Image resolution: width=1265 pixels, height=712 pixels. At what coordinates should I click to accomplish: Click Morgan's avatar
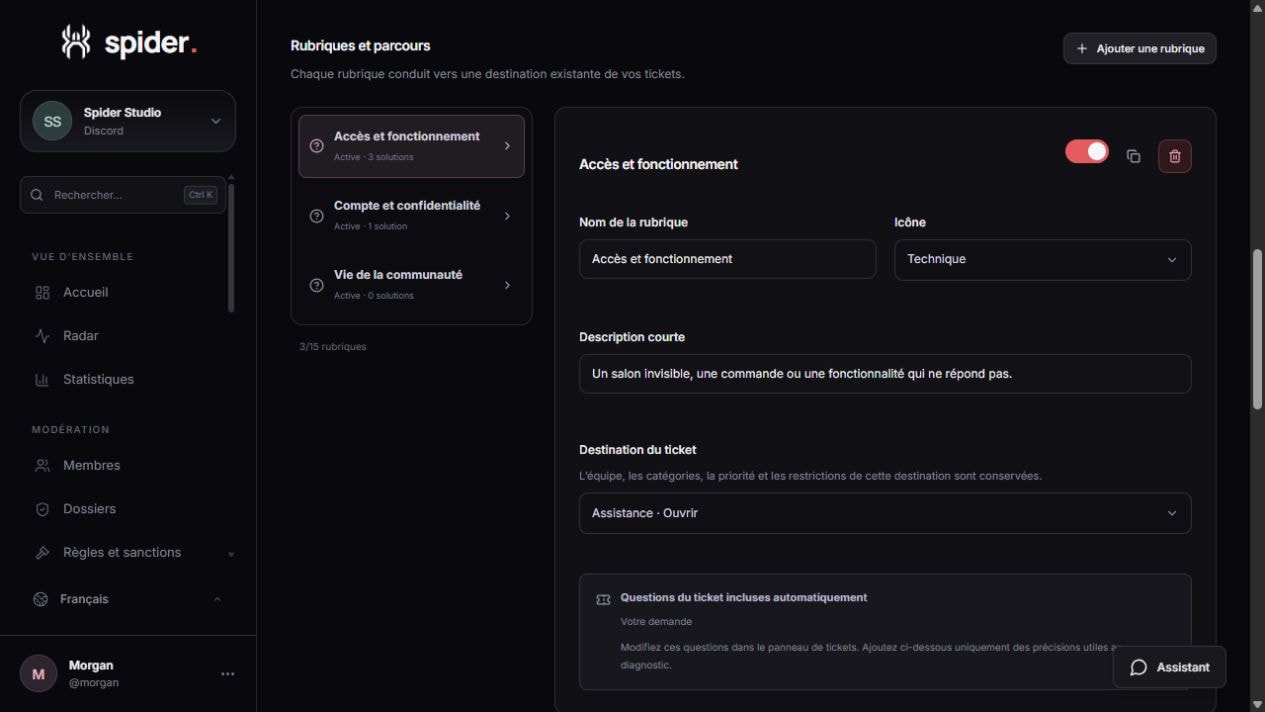pyautogui.click(x=39, y=674)
